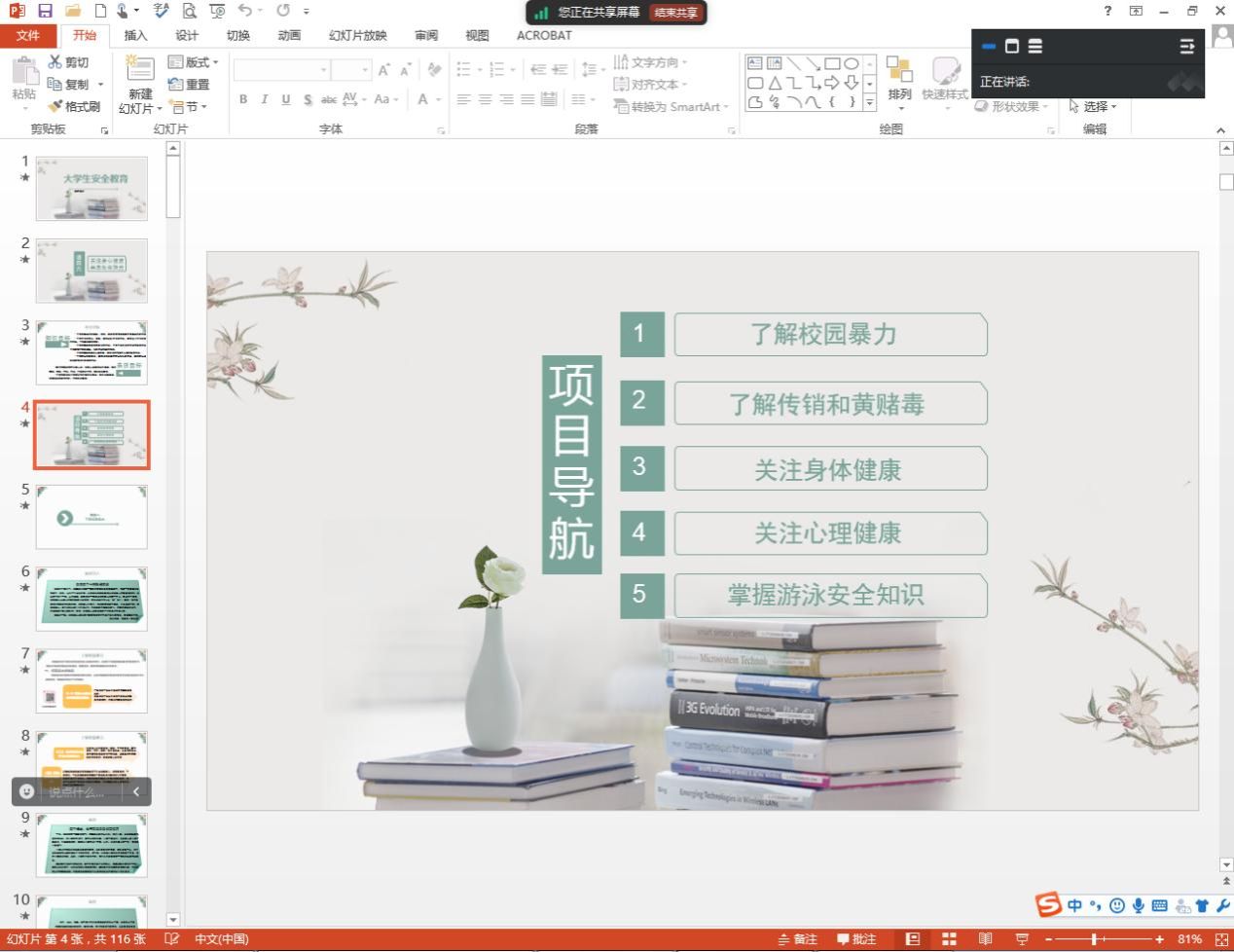Click the Sogou microphone voice input icon
The image size is (1234, 952).
click(1138, 906)
